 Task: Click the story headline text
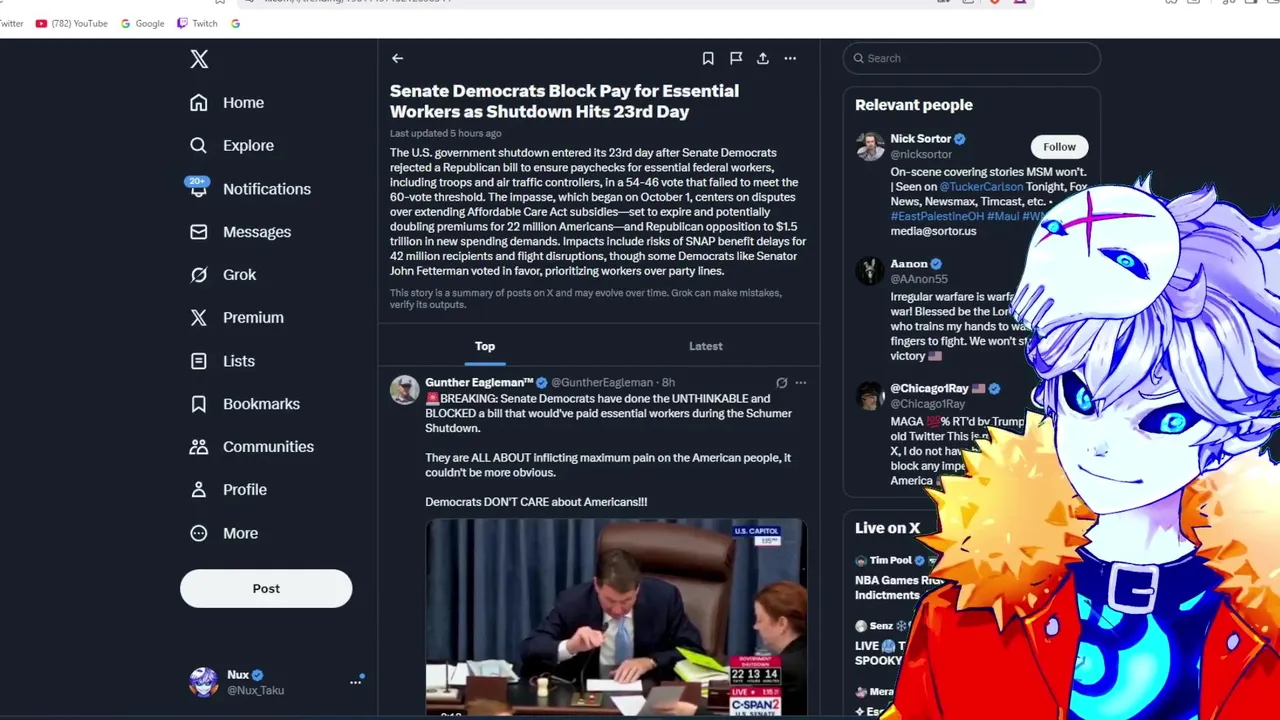(x=564, y=101)
